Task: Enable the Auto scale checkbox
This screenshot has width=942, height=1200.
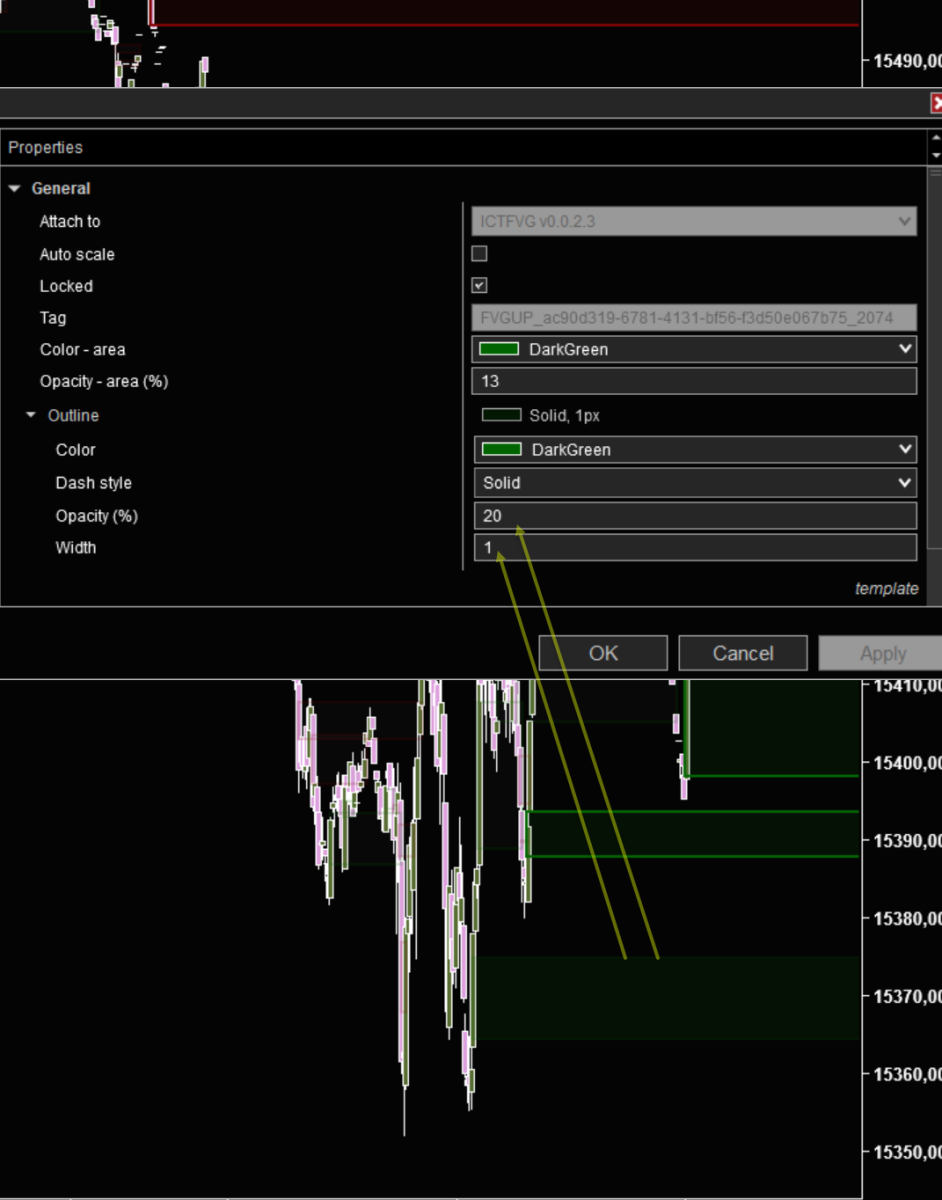Action: [479, 254]
